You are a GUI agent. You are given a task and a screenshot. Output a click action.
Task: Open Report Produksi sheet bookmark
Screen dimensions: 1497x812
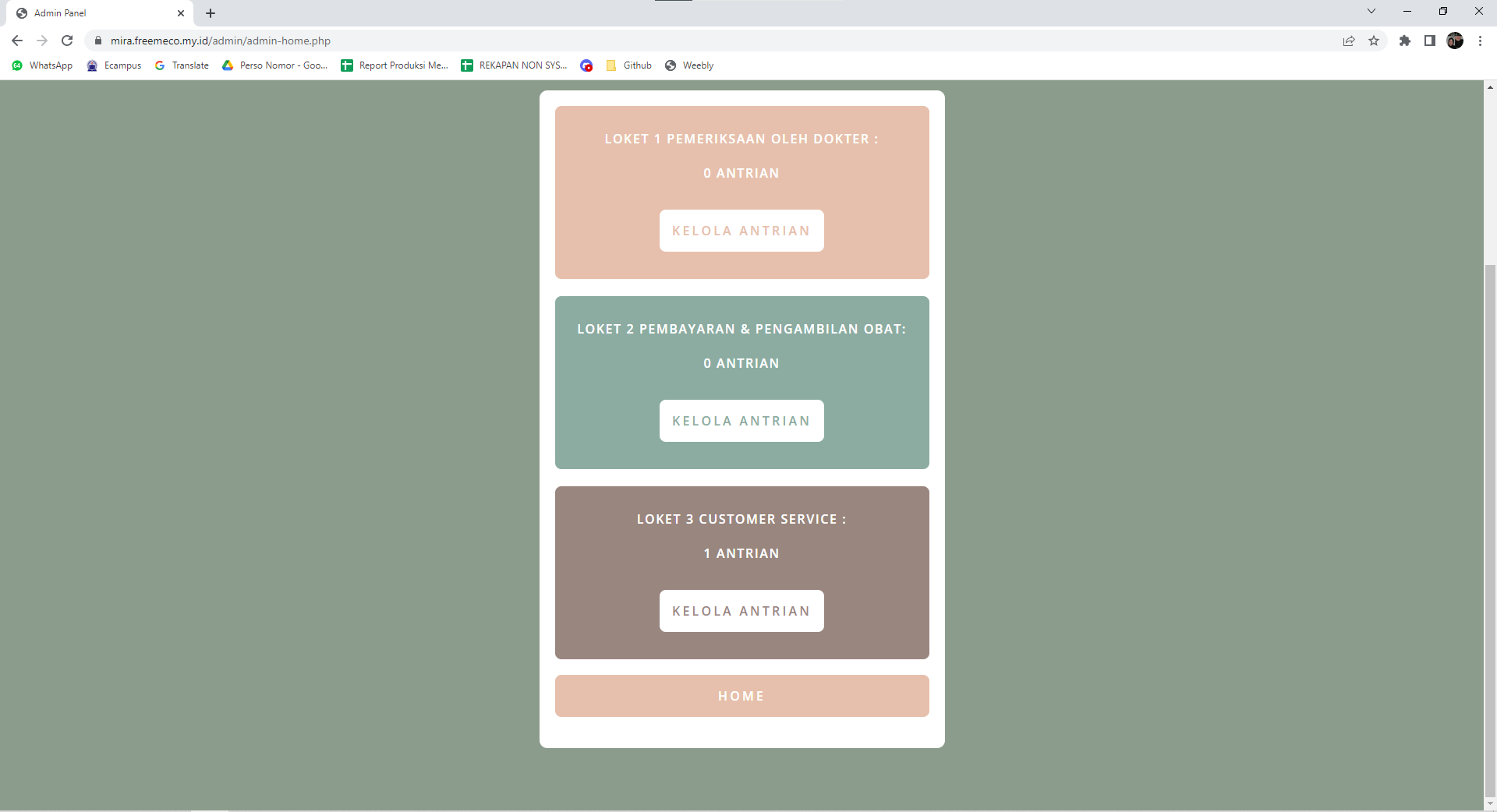click(x=395, y=65)
